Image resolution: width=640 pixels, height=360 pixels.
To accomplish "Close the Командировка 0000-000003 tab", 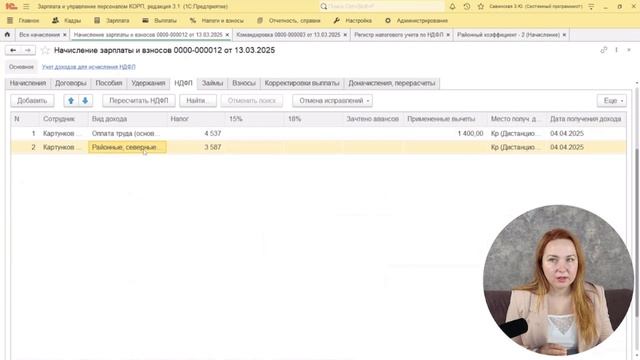I will [x=345, y=35].
